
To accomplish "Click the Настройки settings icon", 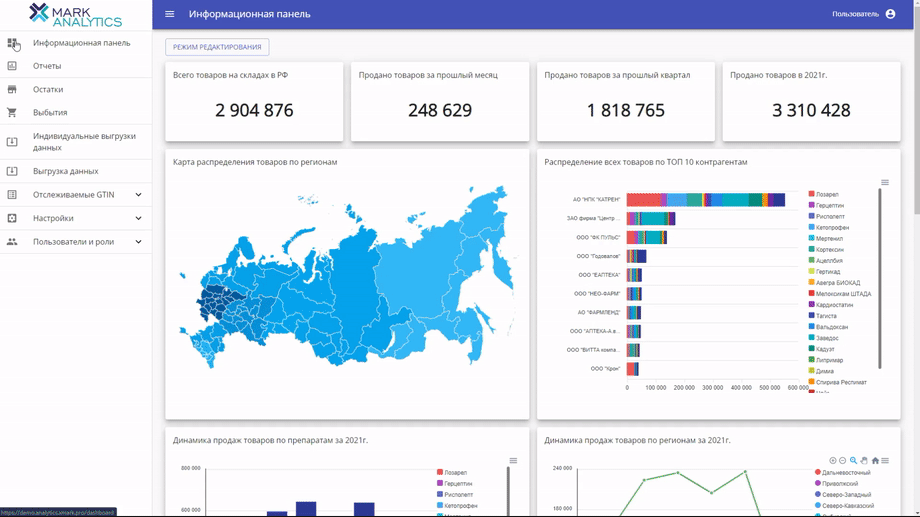I will 12,218.
